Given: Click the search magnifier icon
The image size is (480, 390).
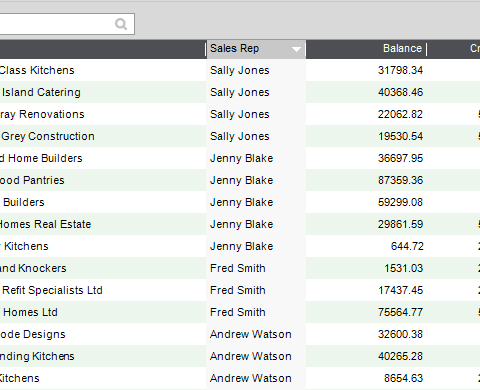Looking at the screenshot, I should (121, 24).
